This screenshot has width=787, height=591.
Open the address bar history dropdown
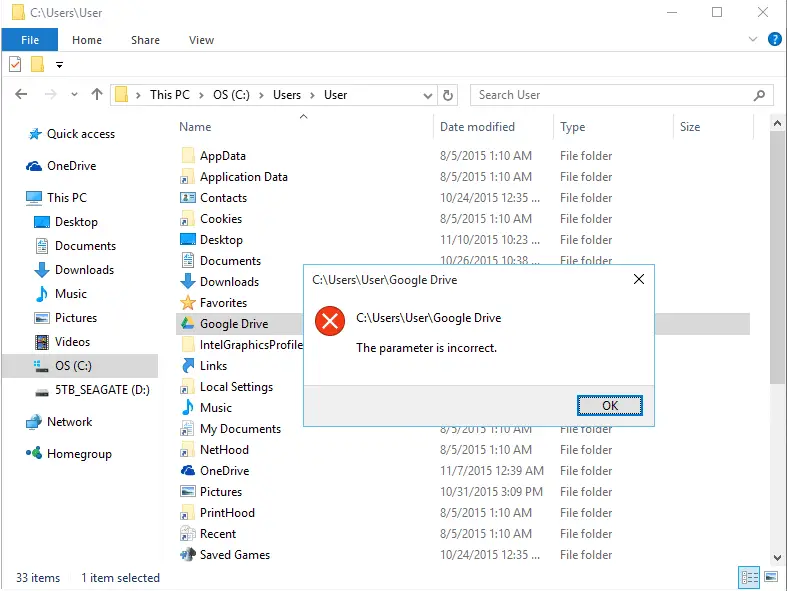click(x=428, y=95)
